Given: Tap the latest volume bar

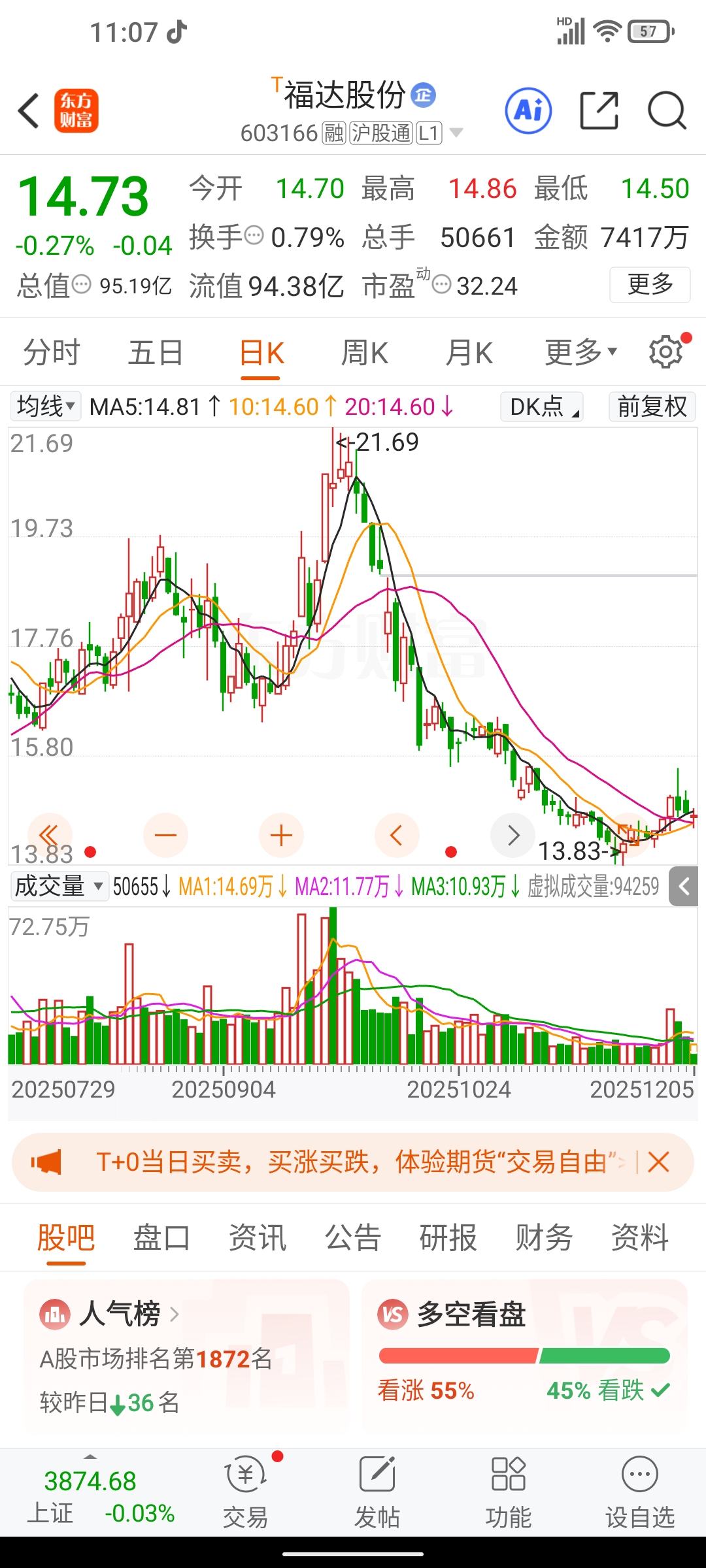Looking at the screenshot, I should click(x=694, y=1054).
